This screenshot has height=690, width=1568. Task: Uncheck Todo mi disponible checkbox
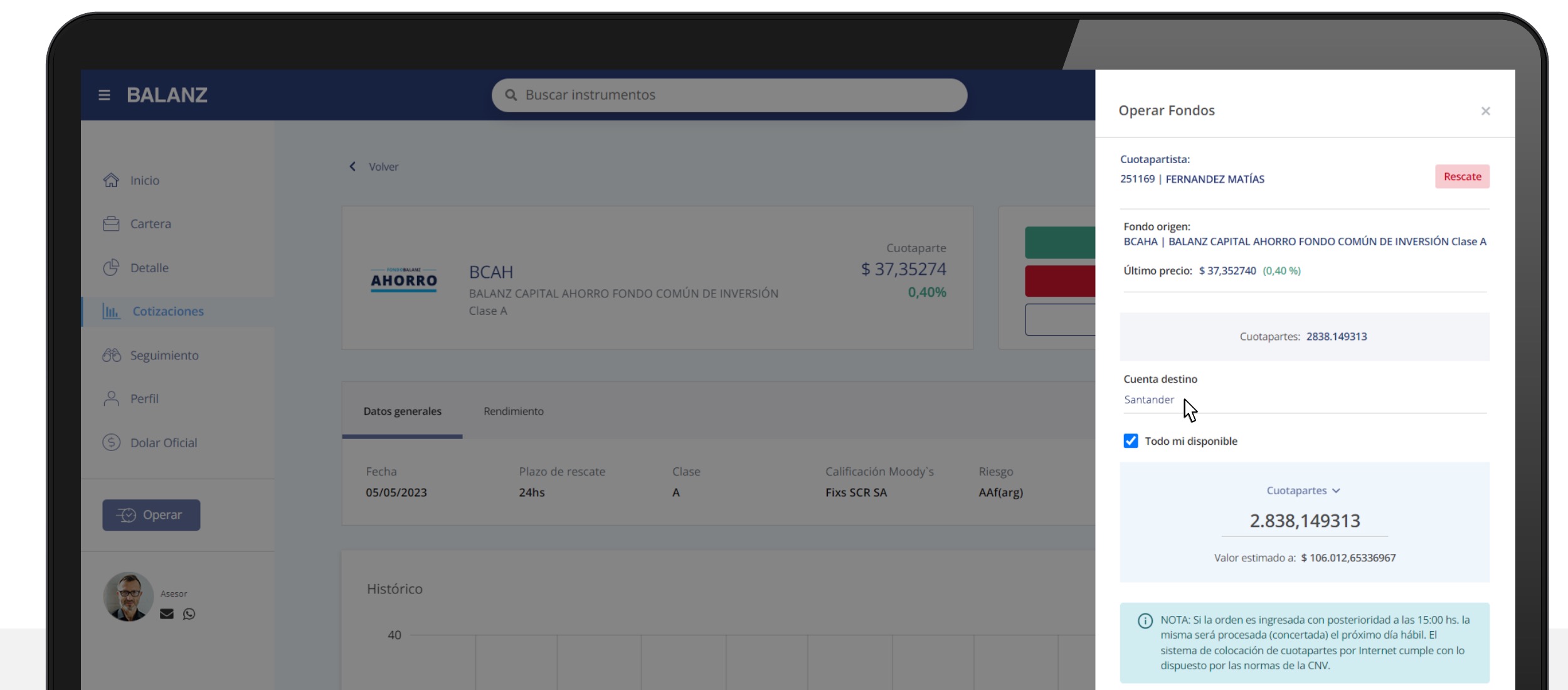click(x=1130, y=441)
